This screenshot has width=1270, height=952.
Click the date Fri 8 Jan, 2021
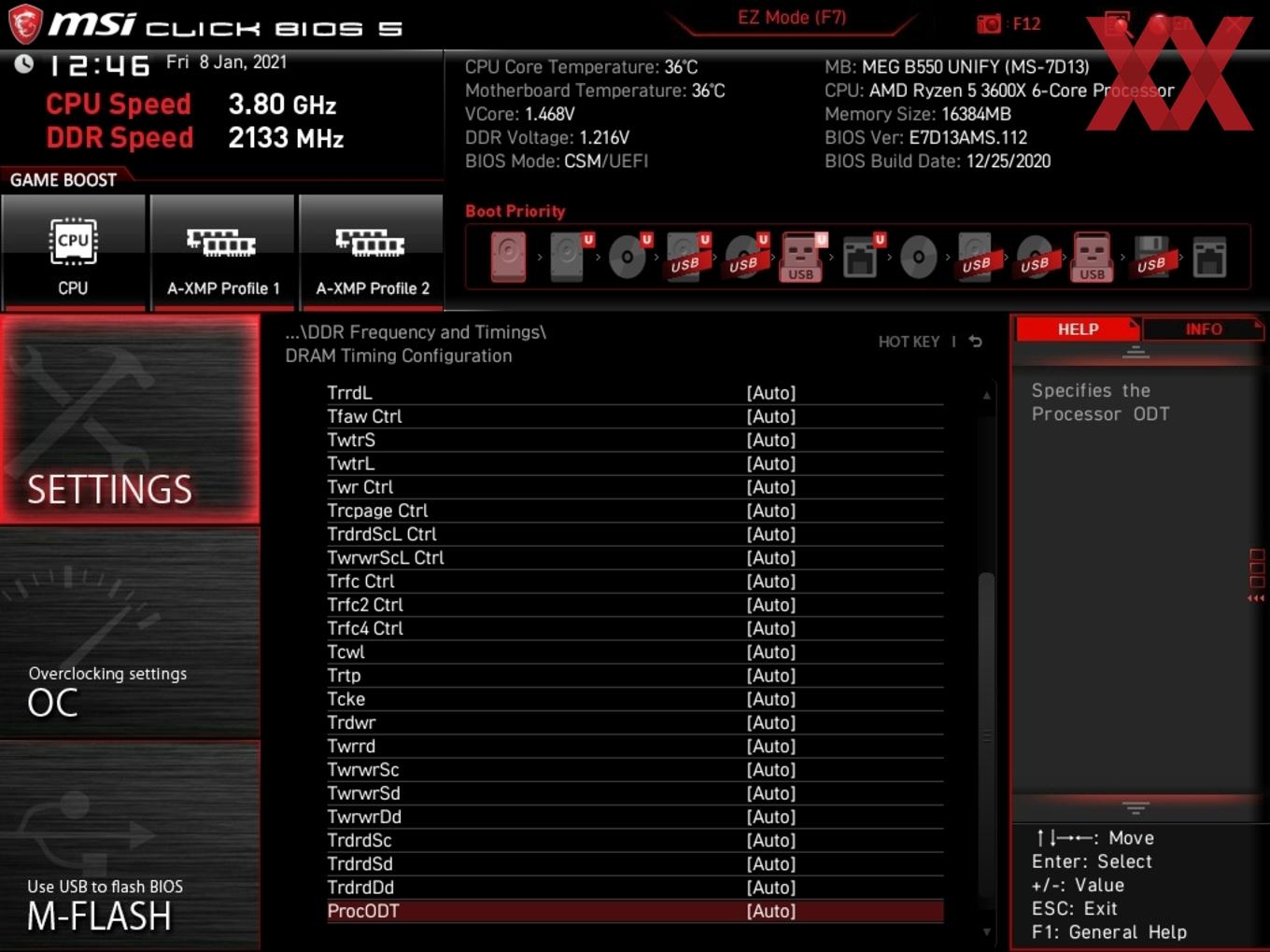226,63
